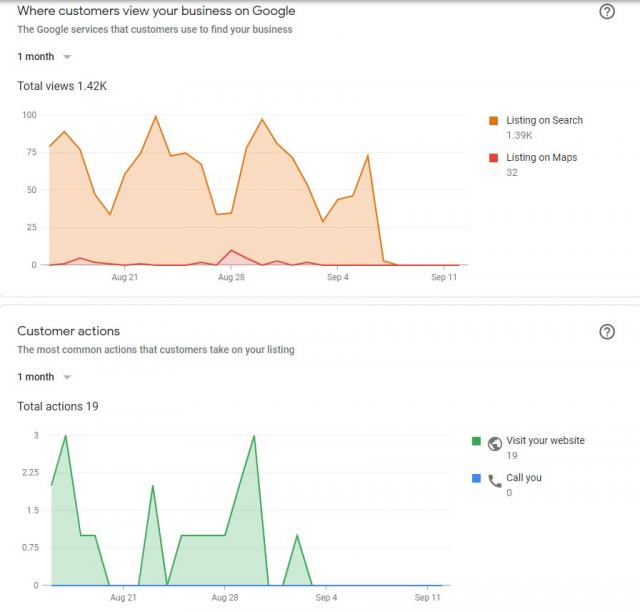640x612 pixels.
Task: Click the Customer actions heading
Action: click(68, 331)
